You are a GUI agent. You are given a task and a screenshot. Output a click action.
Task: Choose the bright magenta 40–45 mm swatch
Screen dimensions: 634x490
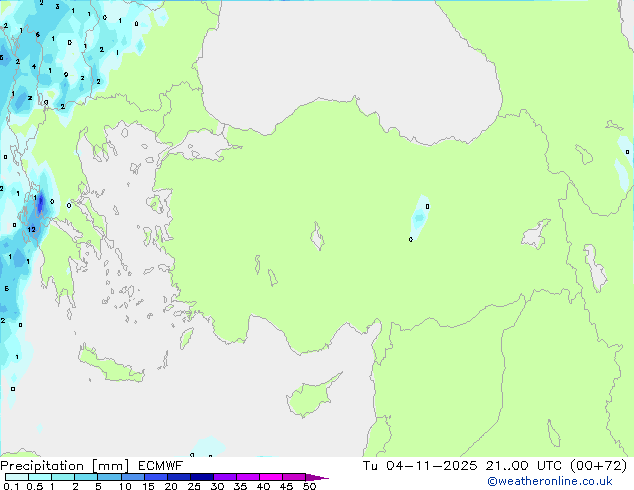(271, 477)
